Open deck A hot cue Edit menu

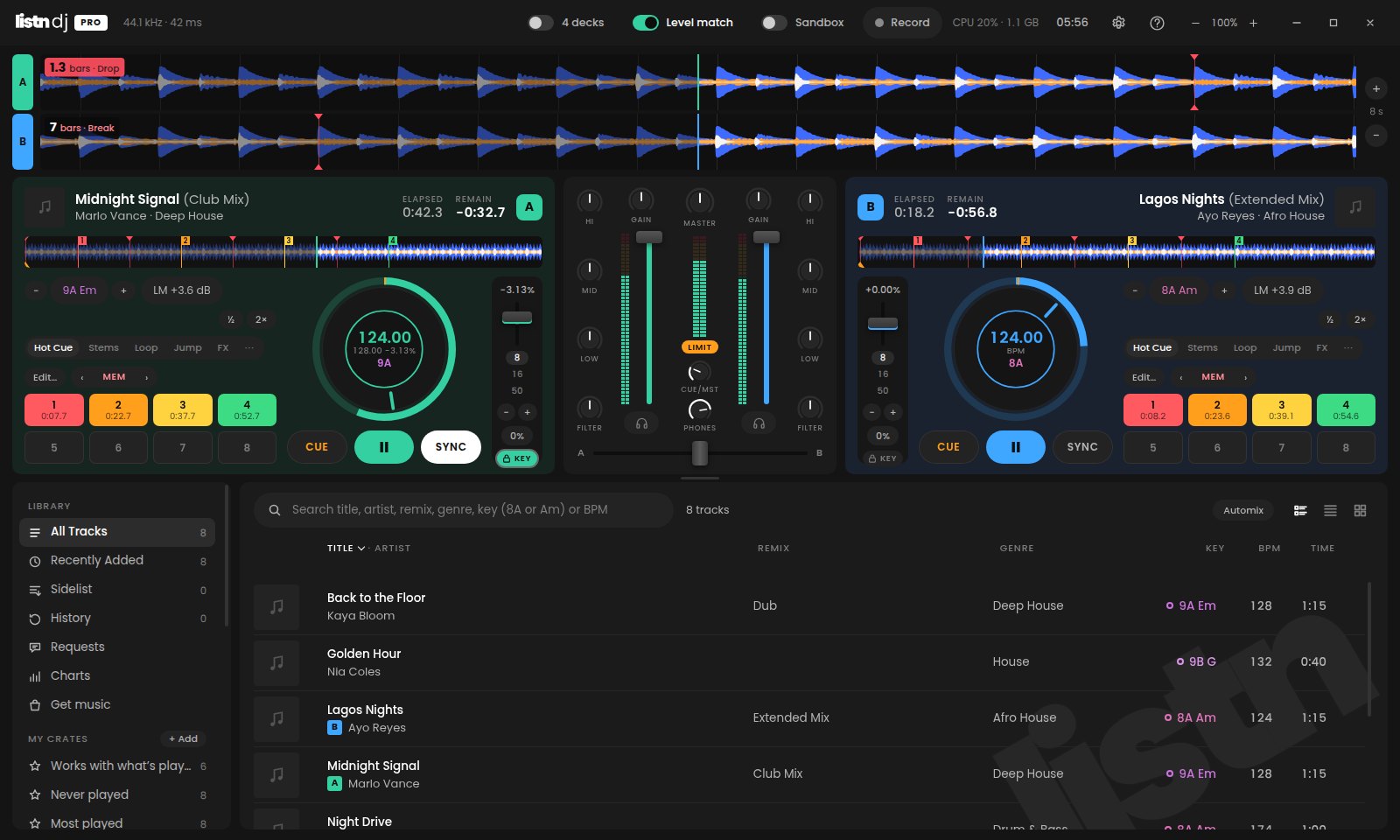click(45, 377)
